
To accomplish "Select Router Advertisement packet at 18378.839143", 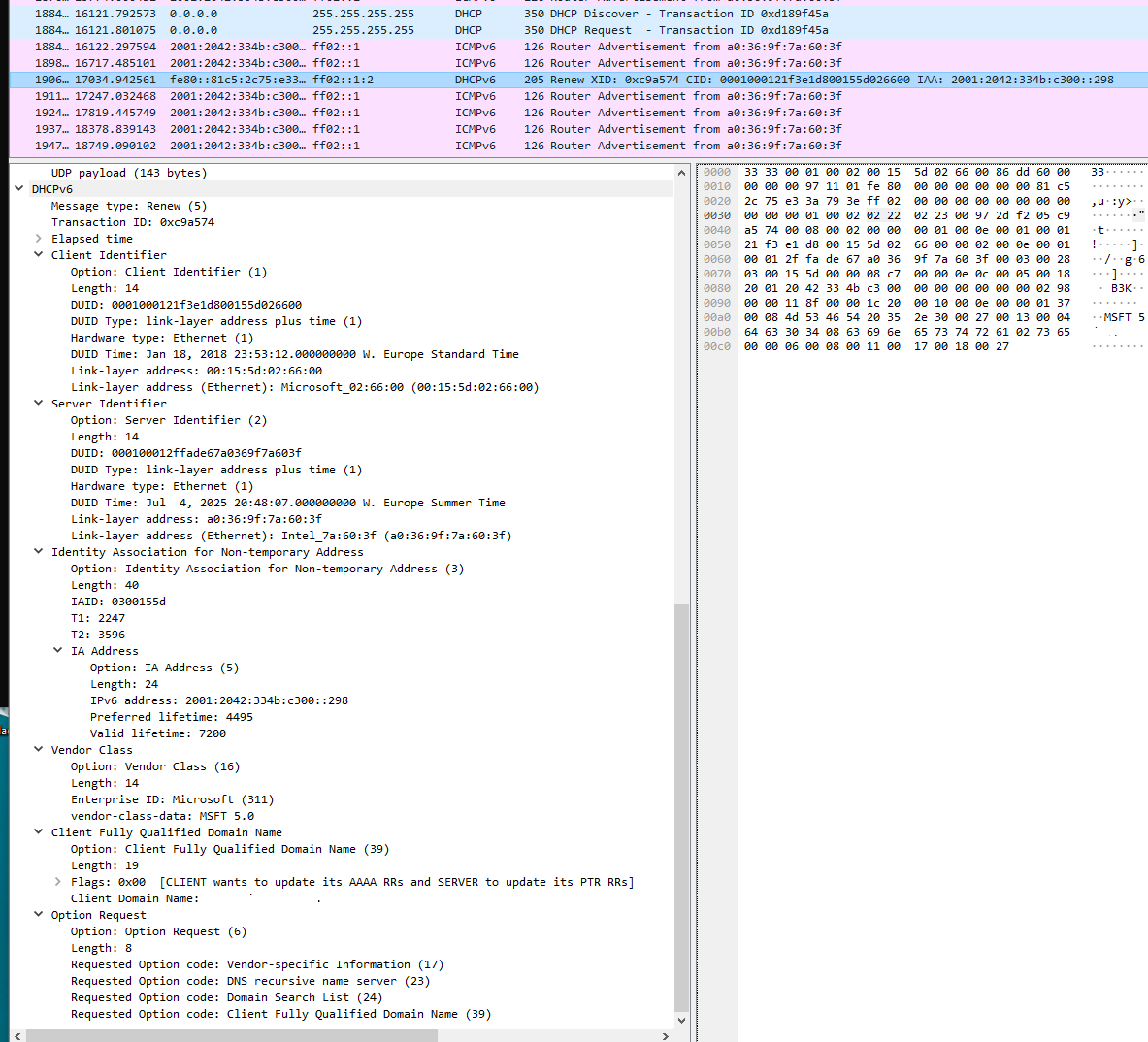I will pos(578,129).
